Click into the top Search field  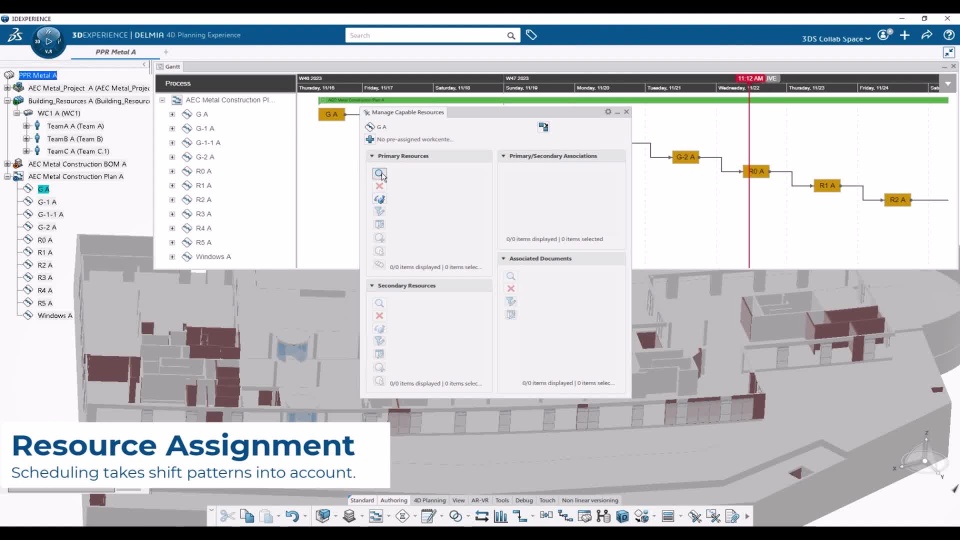tap(426, 36)
